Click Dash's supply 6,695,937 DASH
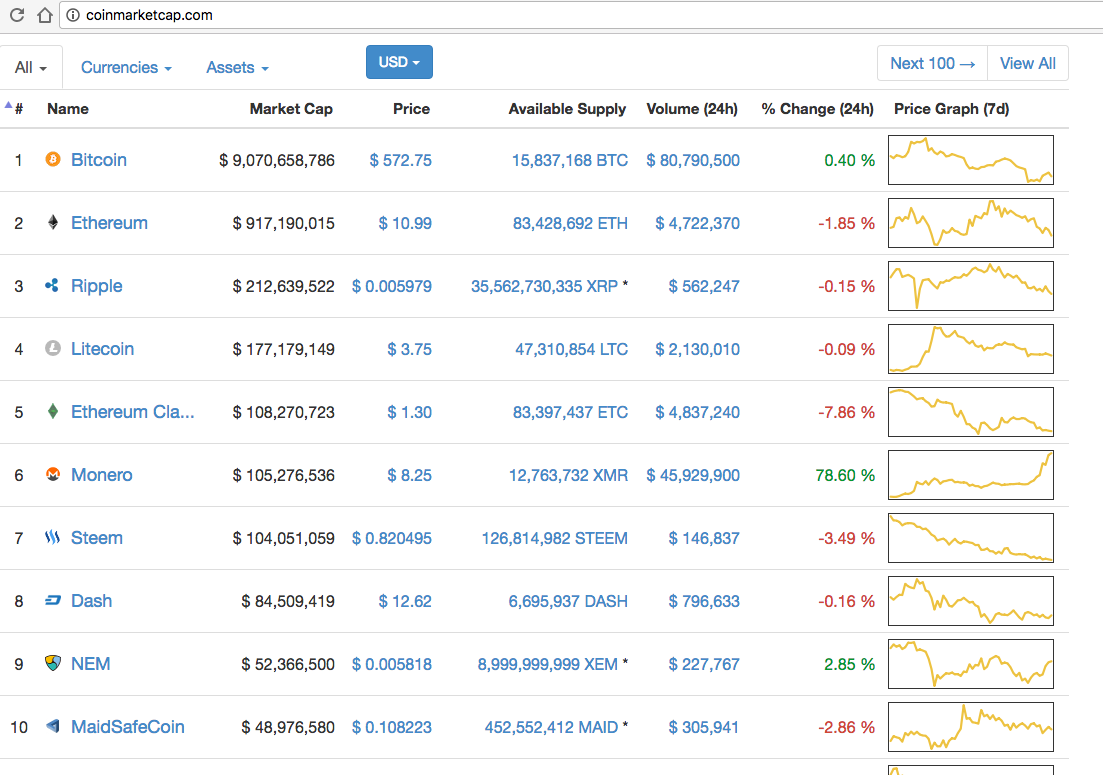Image resolution: width=1103 pixels, height=775 pixels. pyautogui.click(x=568, y=601)
